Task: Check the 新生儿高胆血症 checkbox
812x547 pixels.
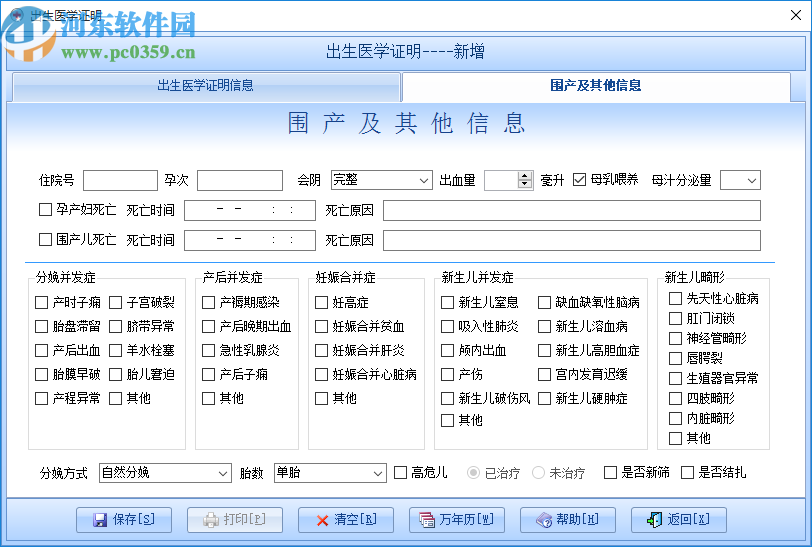Action: pos(544,351)
